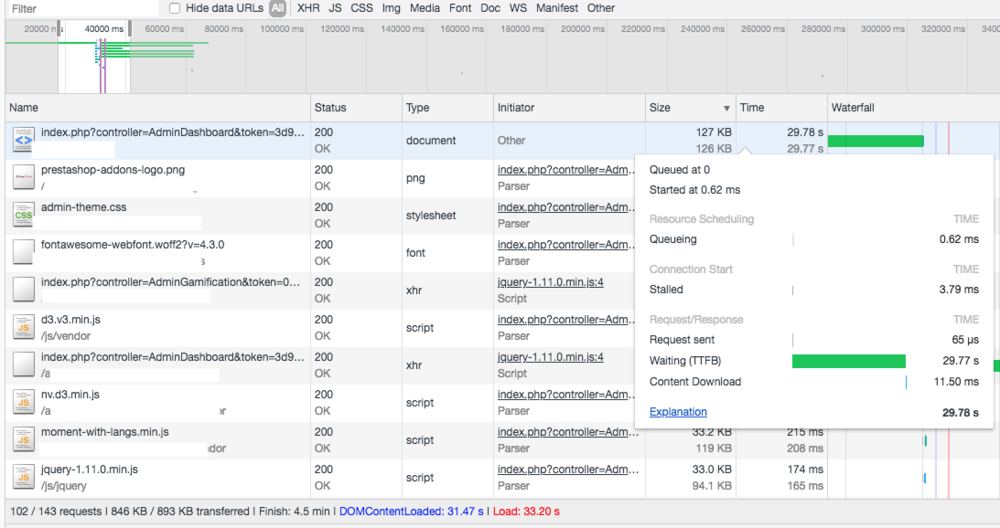Click the 33.0 KB size cell for jquery
The height and width of the screenshot is (528, 1000).
click(x=712, y=469)
